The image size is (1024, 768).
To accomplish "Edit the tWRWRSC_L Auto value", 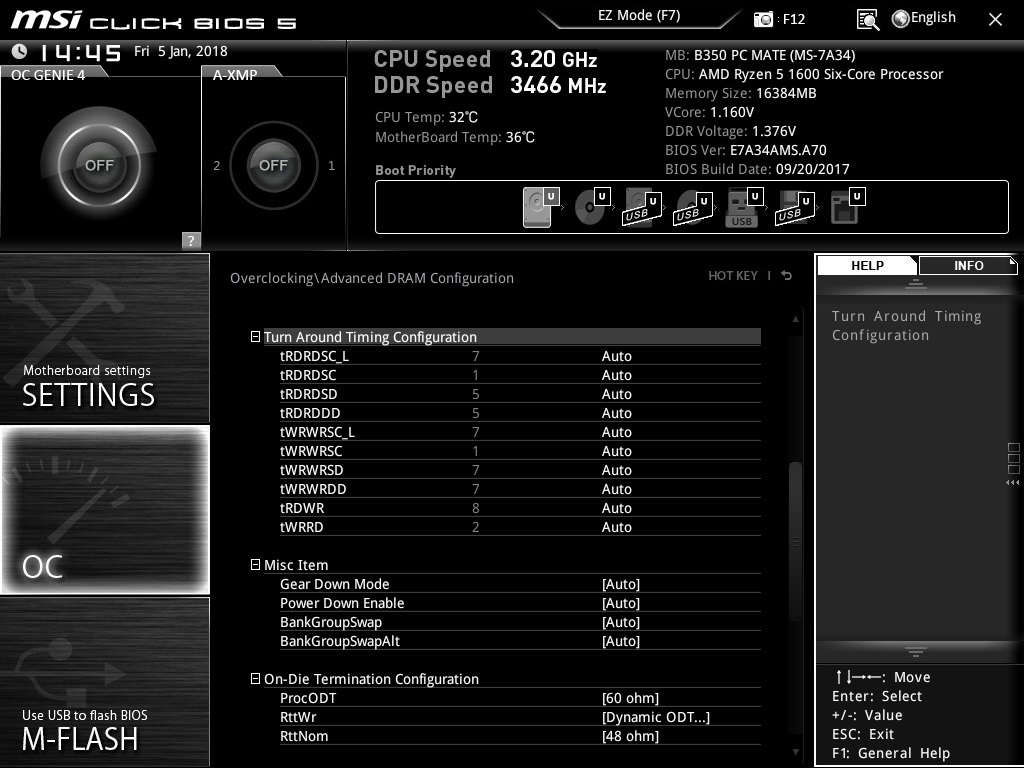I will pos(616,432).
